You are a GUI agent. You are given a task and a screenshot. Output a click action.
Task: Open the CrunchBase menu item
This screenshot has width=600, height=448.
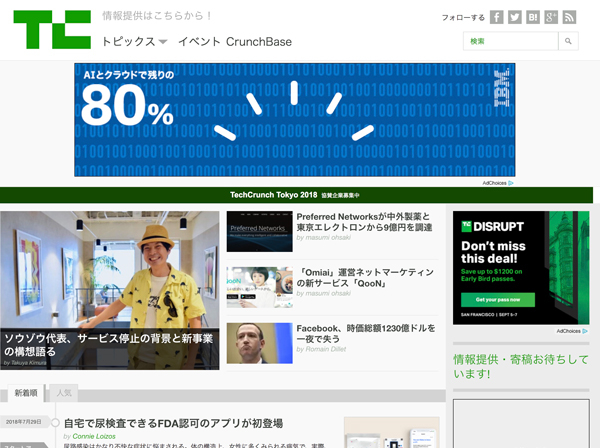click(x=259, y=41)
